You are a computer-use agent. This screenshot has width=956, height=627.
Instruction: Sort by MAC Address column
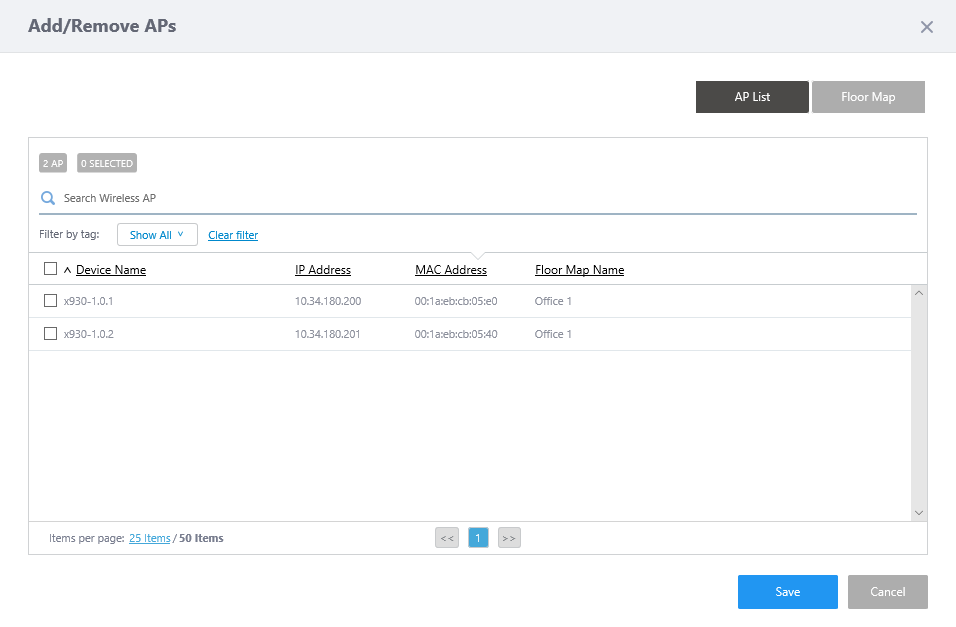(x=450, y=270)
